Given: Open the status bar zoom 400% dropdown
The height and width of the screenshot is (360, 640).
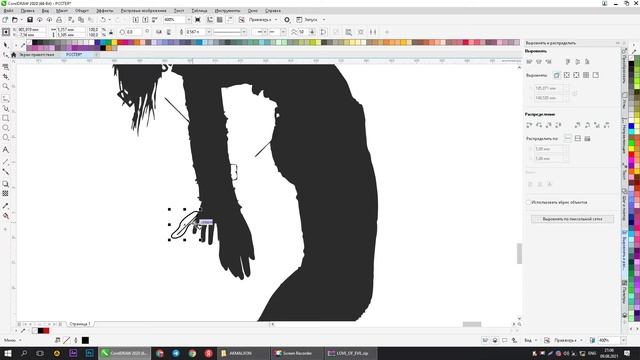Looking at the screenshot, I should click(x=623, y=340).
